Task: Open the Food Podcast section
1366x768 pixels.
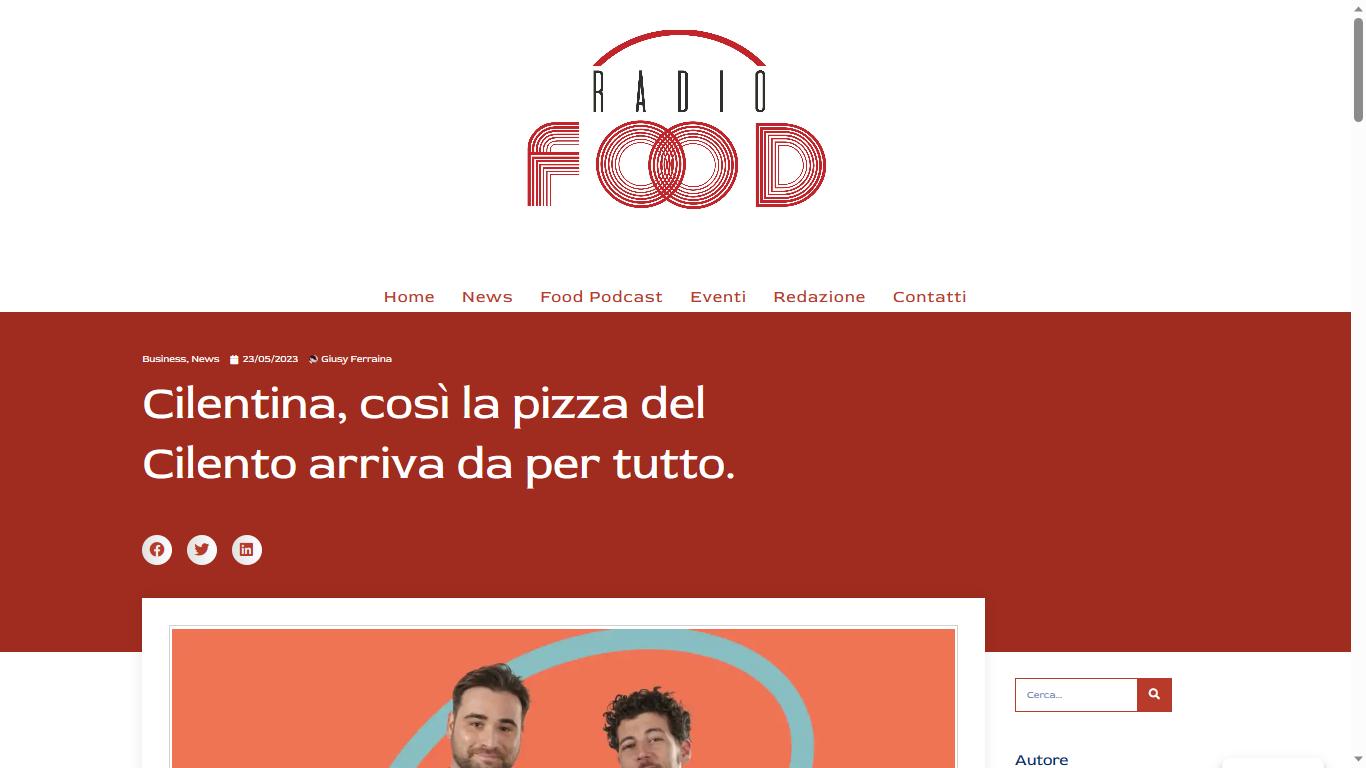Action: (x=601, y=297)
